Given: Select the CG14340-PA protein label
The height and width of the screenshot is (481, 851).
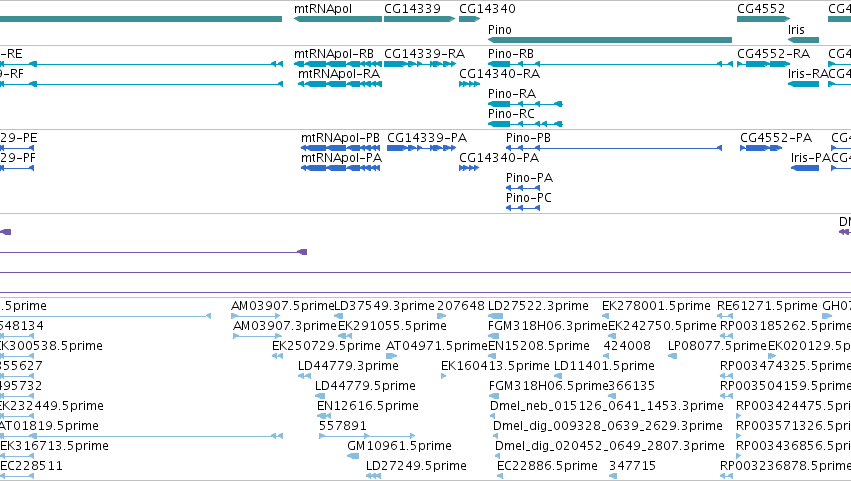Looking at the screenshot, I should [x=499, y=158].
